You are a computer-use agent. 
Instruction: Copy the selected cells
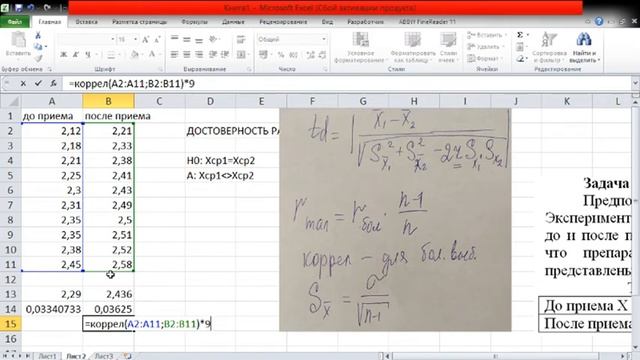pyautogui.click(x=38, y=47)
